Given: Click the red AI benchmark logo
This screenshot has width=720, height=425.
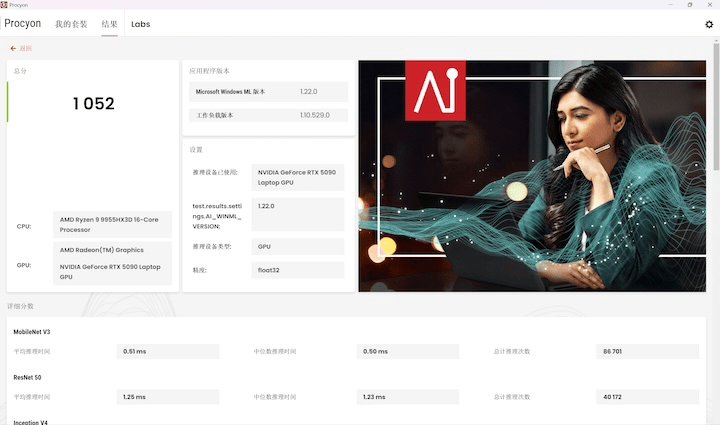Looking at the screenshot, I should [x=435, y=90].
